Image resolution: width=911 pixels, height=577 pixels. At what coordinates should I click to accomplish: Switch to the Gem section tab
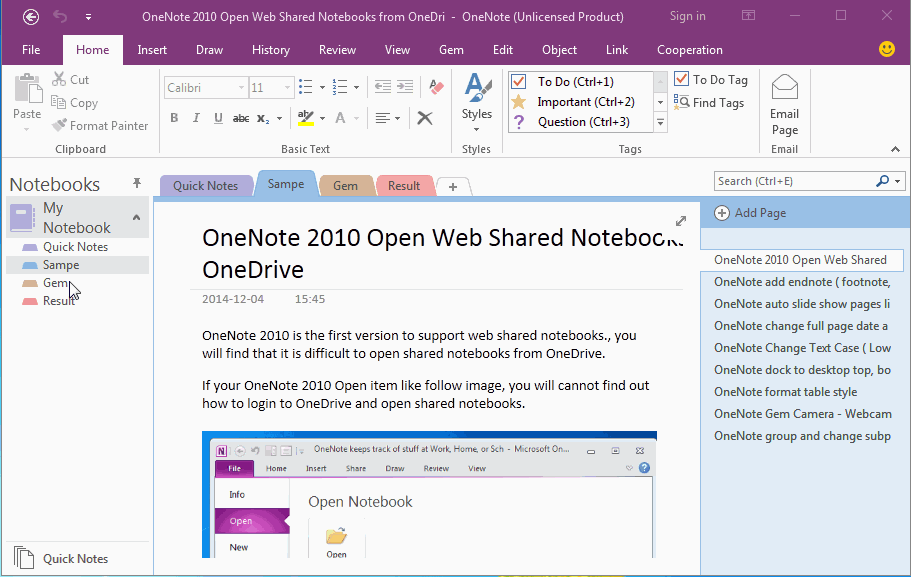pos(345,186)
